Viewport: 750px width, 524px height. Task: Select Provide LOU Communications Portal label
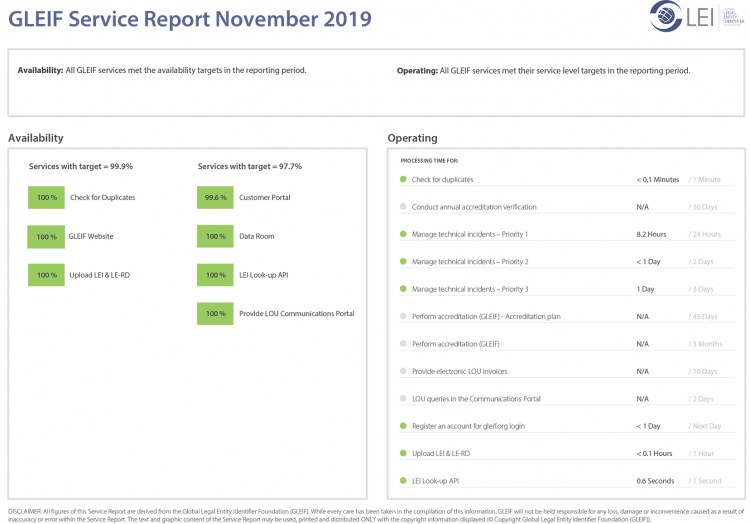pos(296,314)
